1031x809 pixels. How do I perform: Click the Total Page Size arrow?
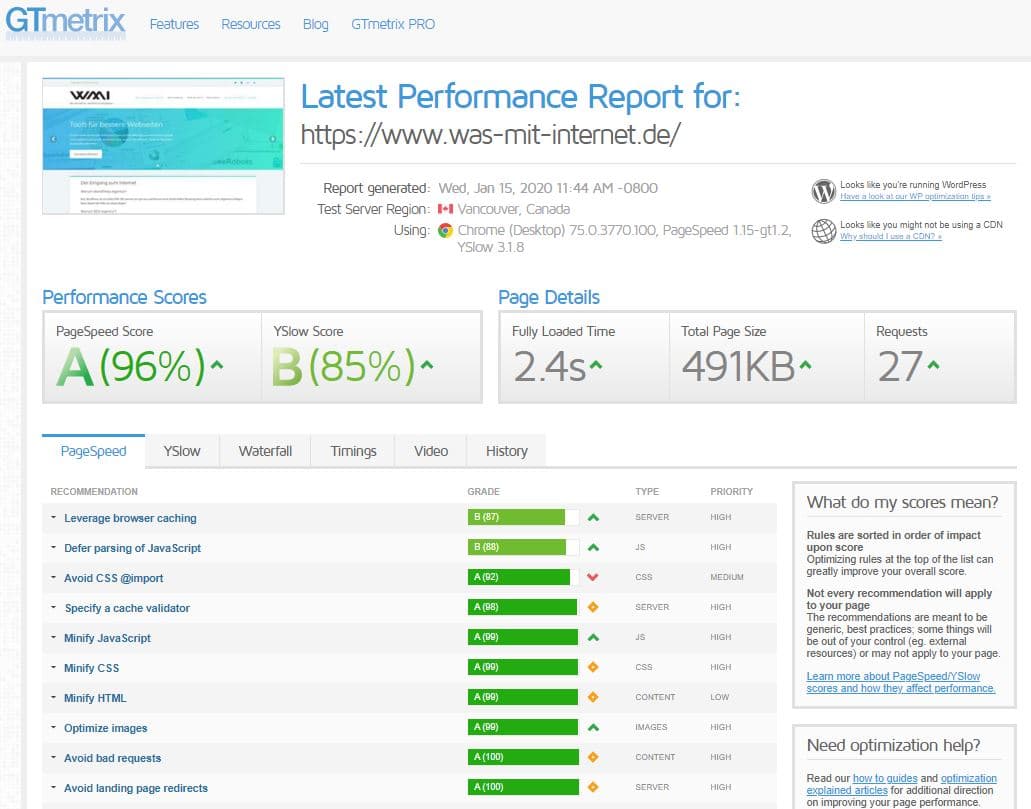(x=805, y=364)
